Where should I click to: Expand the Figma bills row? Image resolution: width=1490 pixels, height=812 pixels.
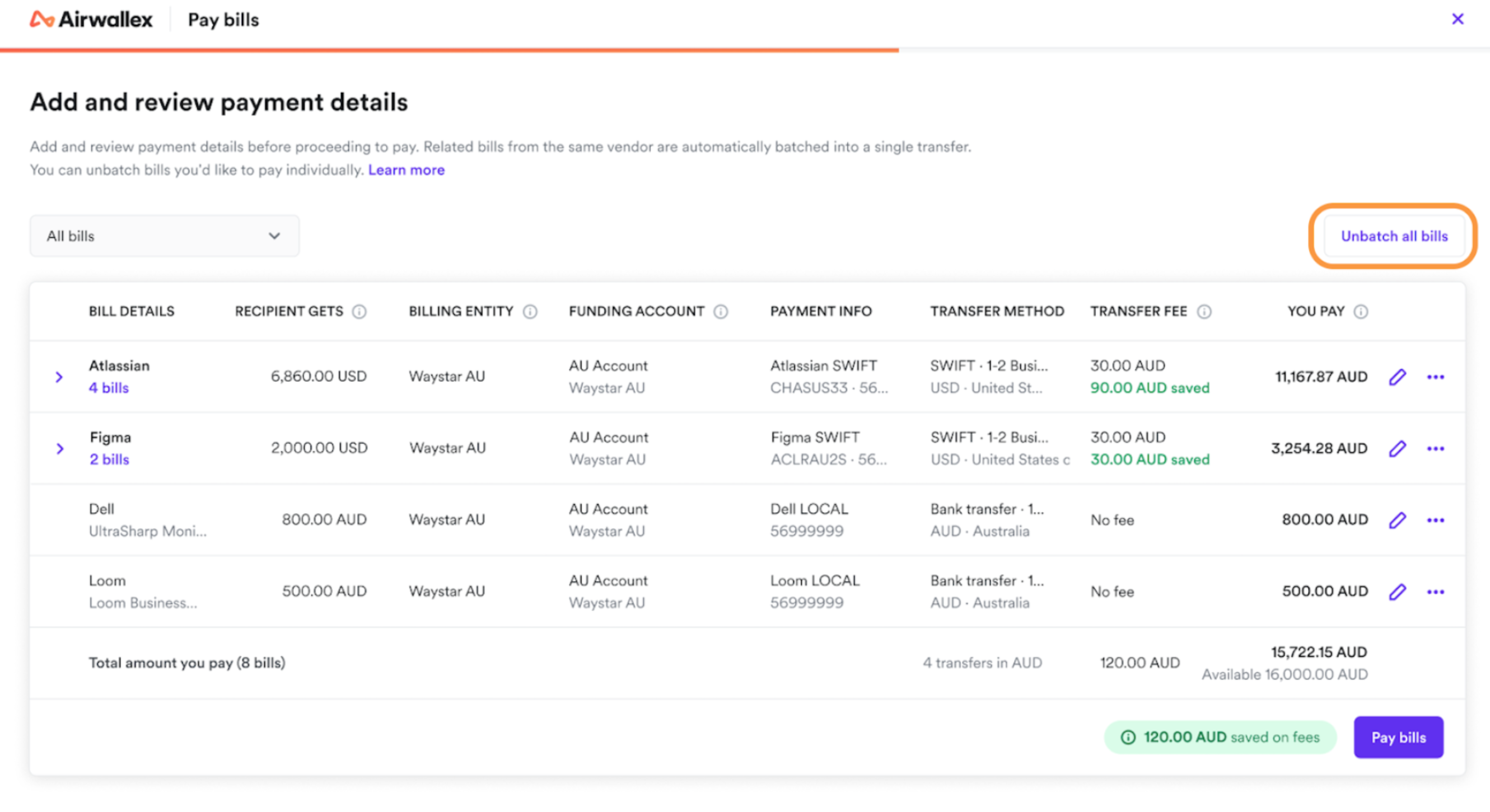[59, 448]
